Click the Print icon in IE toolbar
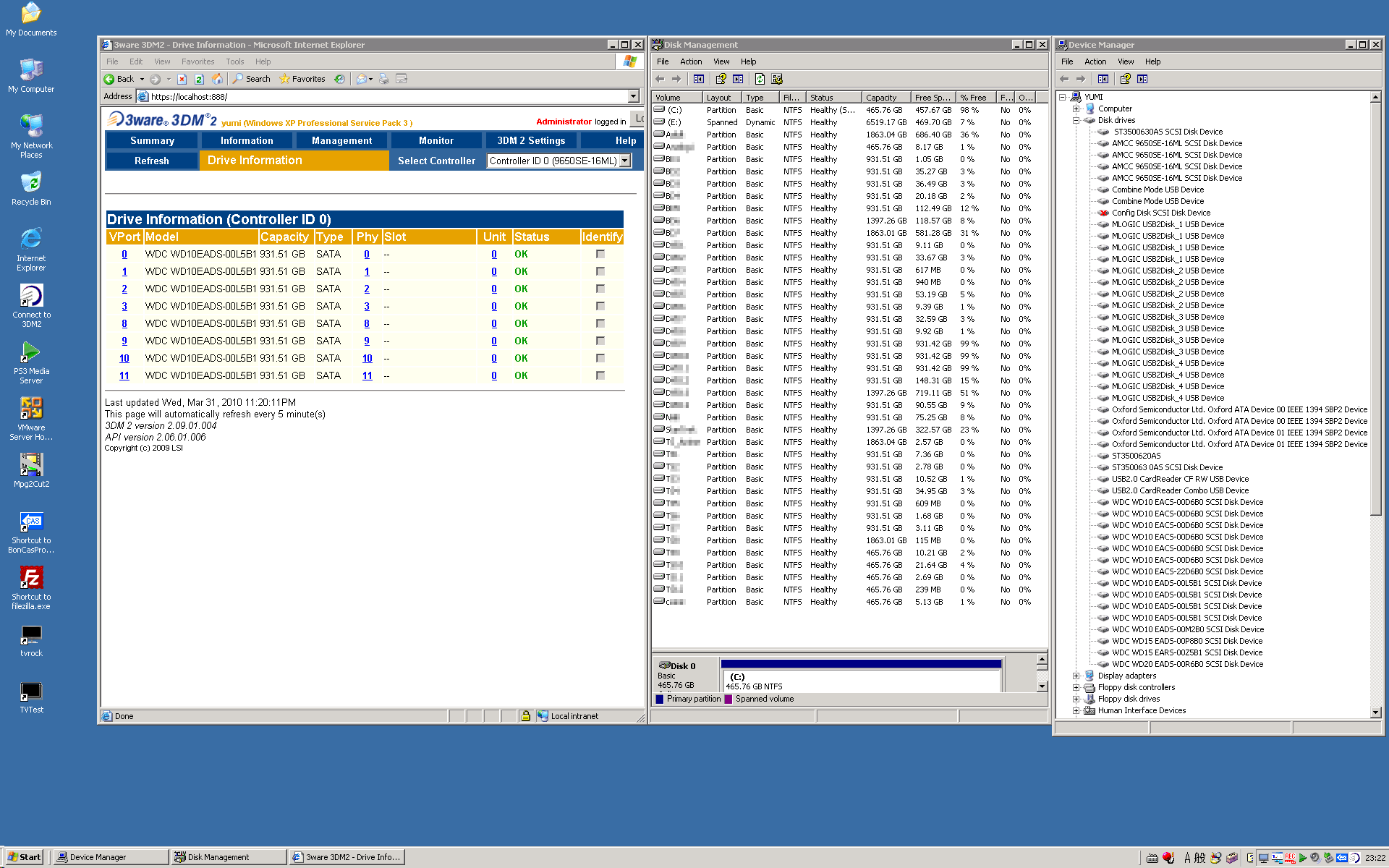Viewport: 1389px width, 868px height. click(x=384, y=79)
